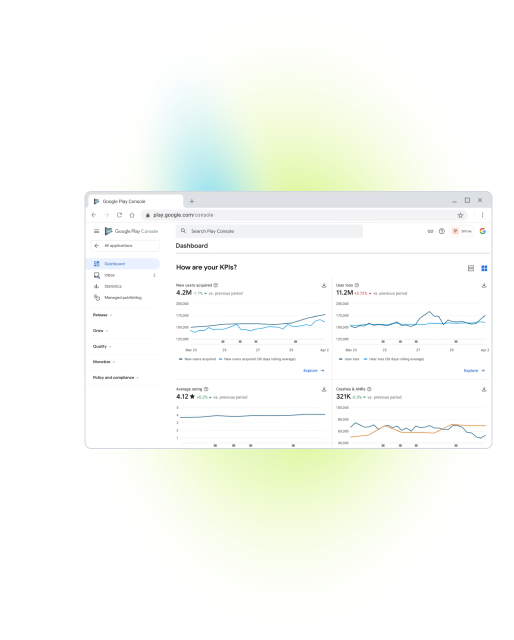514x640 pixels.
Task: Expand the Monetize section
Action: click(x=104, y=362)
